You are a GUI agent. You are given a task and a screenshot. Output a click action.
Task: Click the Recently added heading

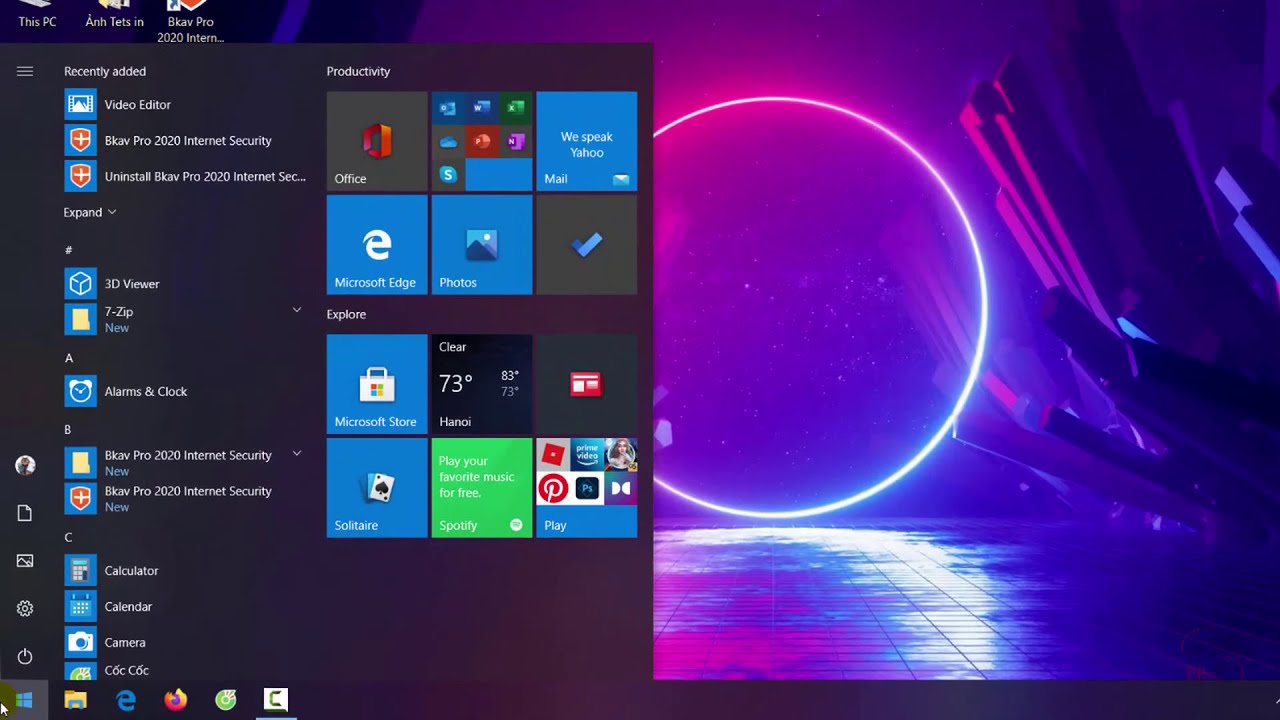(x=105, y=71)
